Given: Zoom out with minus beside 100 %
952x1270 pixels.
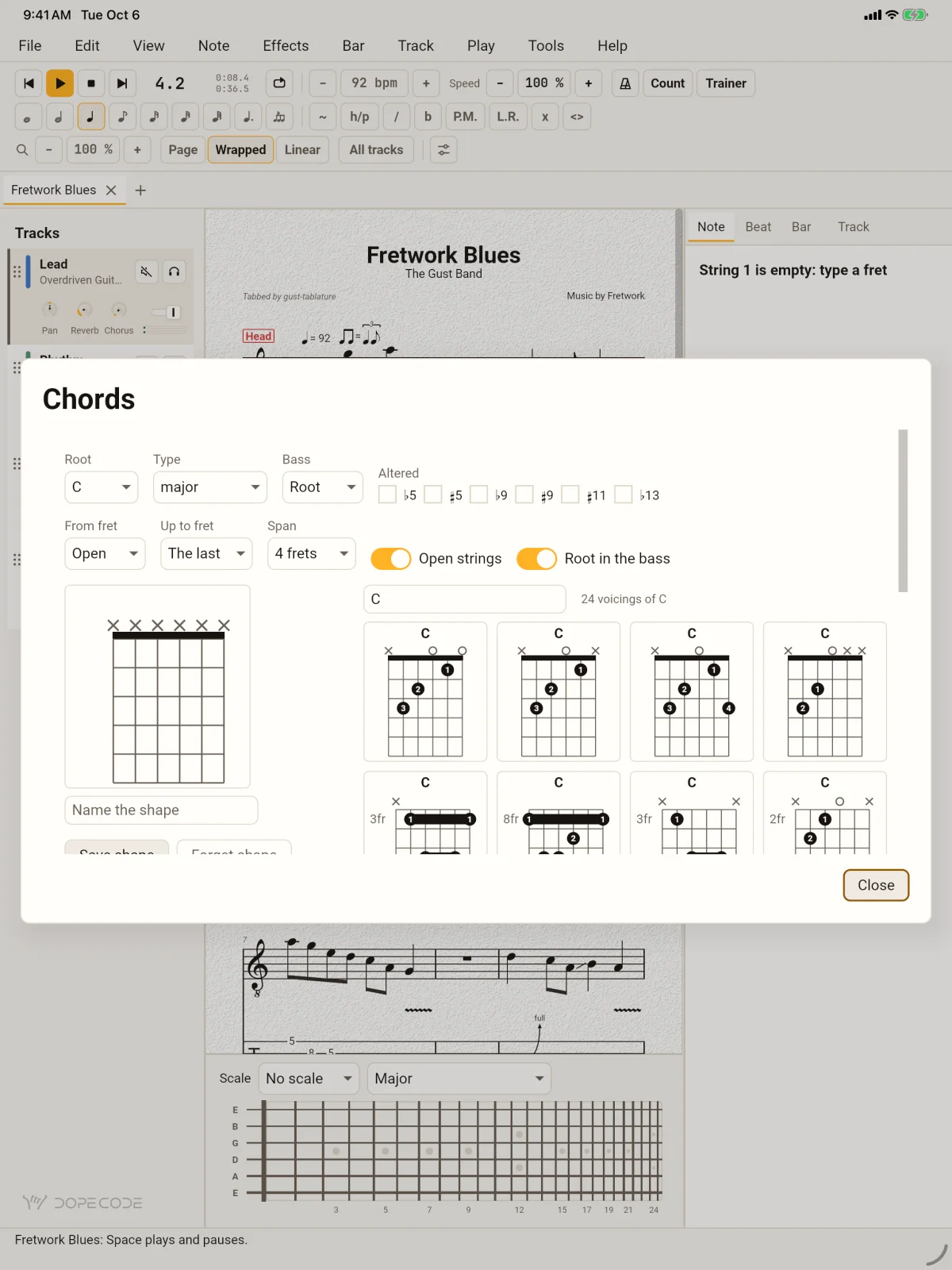Looking at the screenshot, I should [49, 149].
